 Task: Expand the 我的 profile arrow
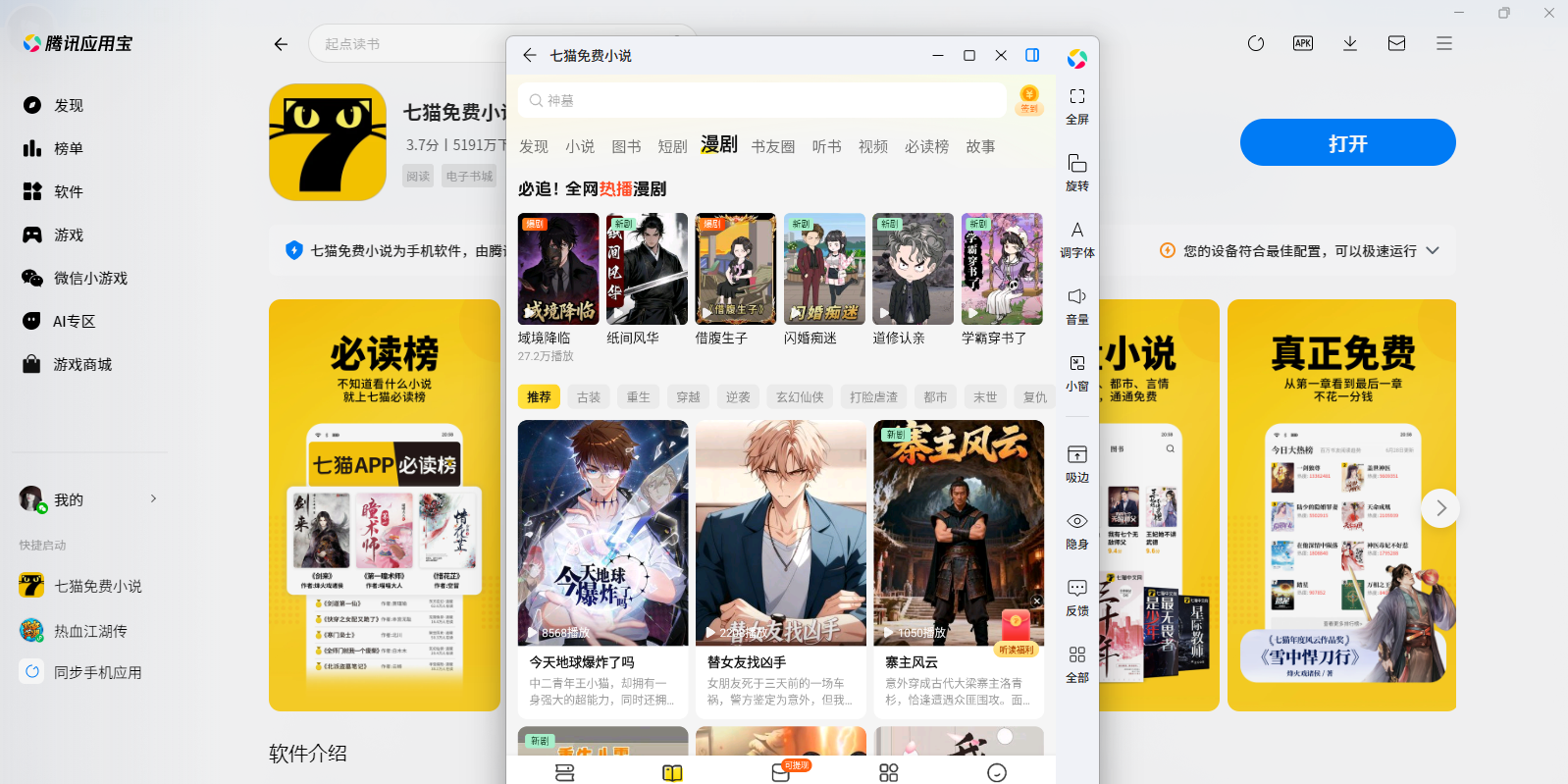(153, 499)
